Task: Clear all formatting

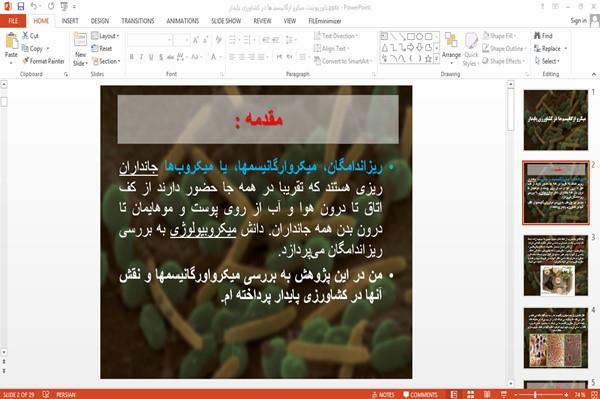Action: [x=218, y=40]
